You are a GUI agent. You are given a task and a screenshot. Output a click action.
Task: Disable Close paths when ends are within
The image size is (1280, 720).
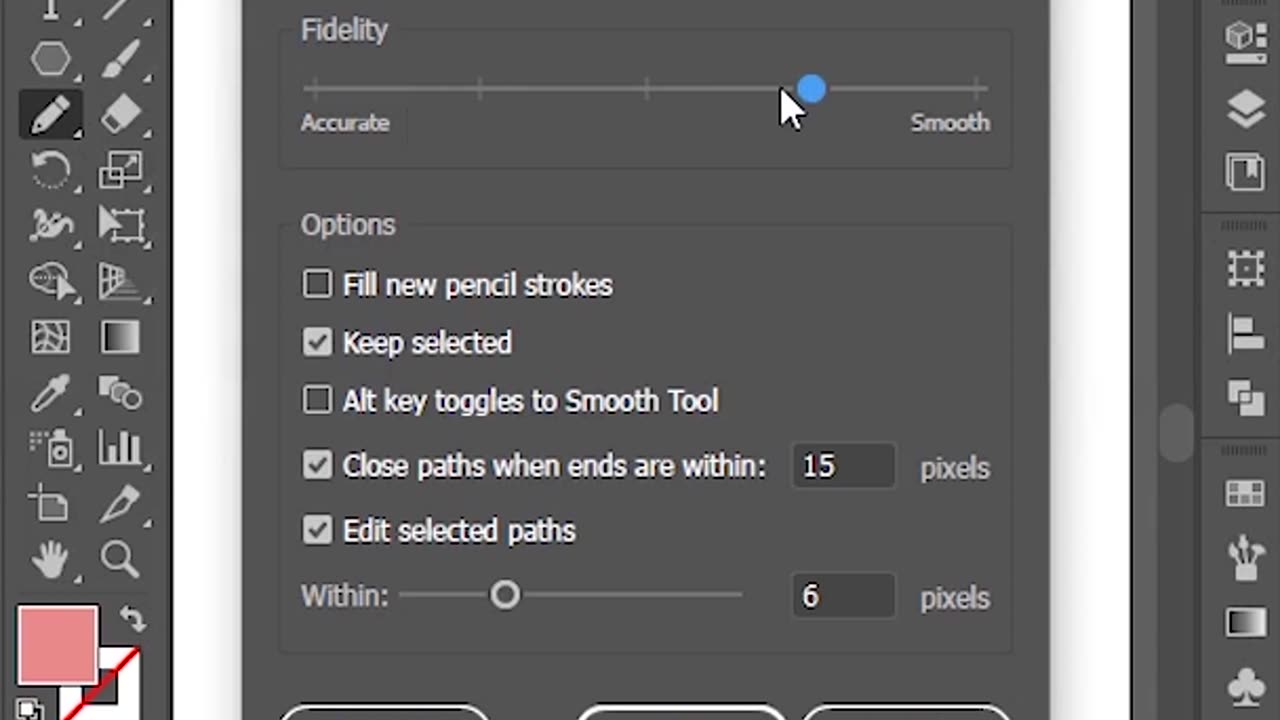(317, 466)
